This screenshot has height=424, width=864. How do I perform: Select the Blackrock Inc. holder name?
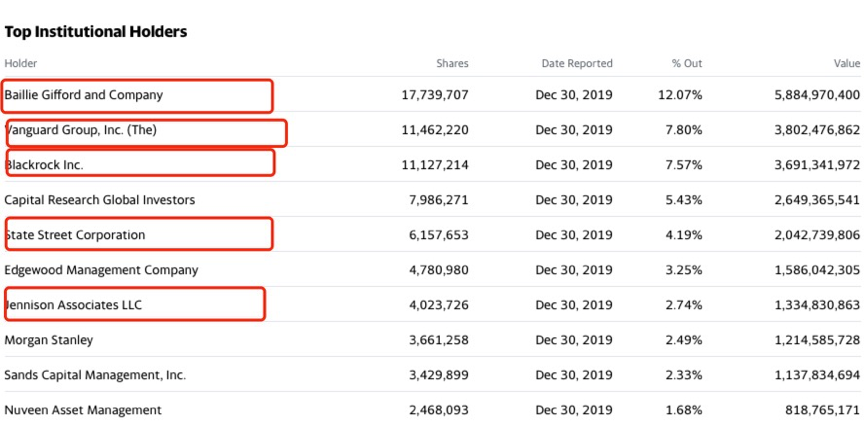click(x=45, y=165)
